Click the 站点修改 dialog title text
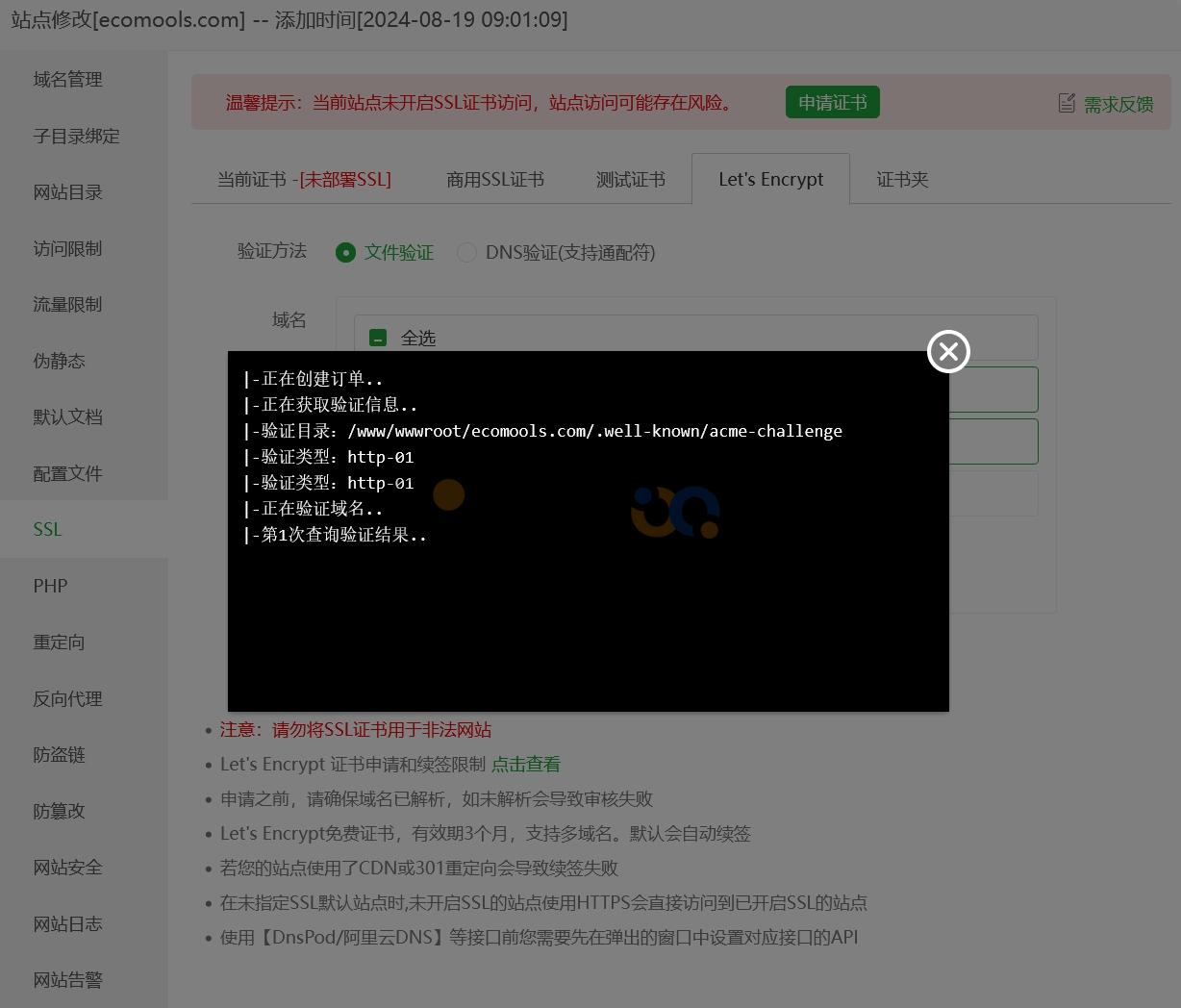The image size is (1181, 1008). (289, 19)
